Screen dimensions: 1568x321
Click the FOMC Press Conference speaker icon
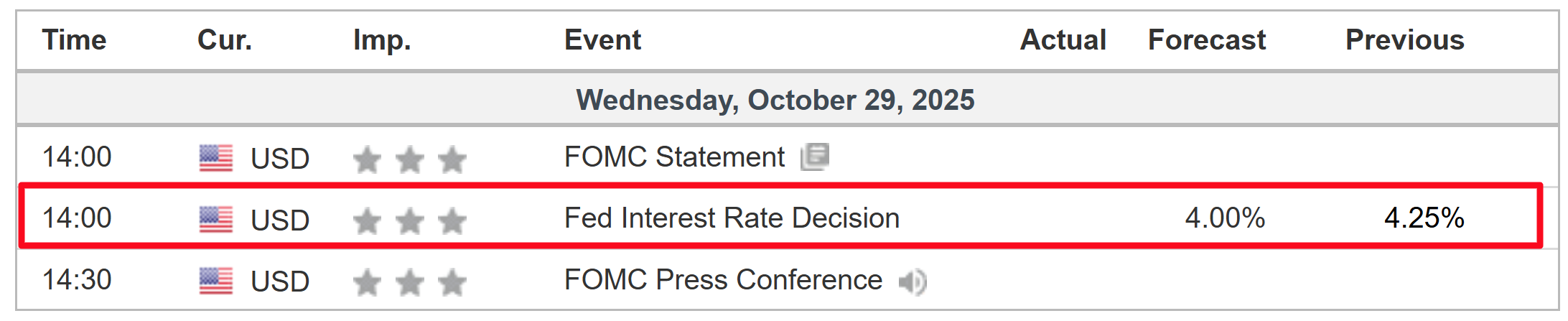[913, 282]
